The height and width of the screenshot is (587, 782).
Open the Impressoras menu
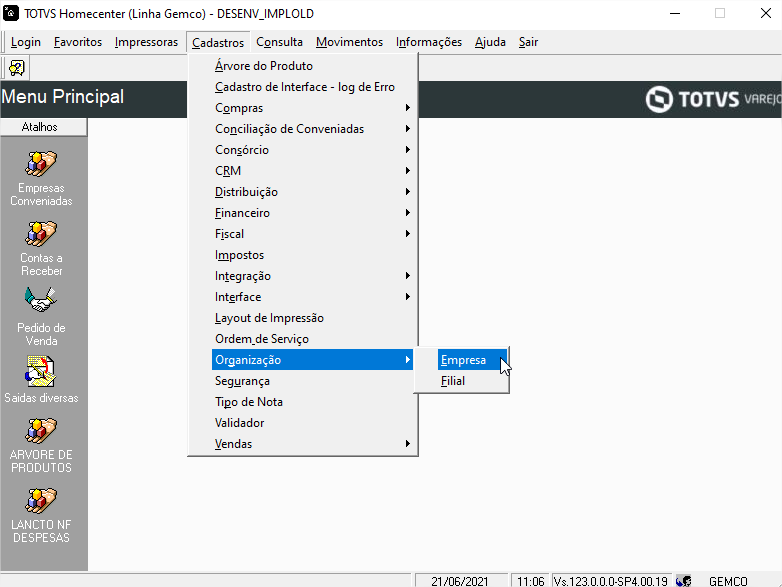coord(146,42)
